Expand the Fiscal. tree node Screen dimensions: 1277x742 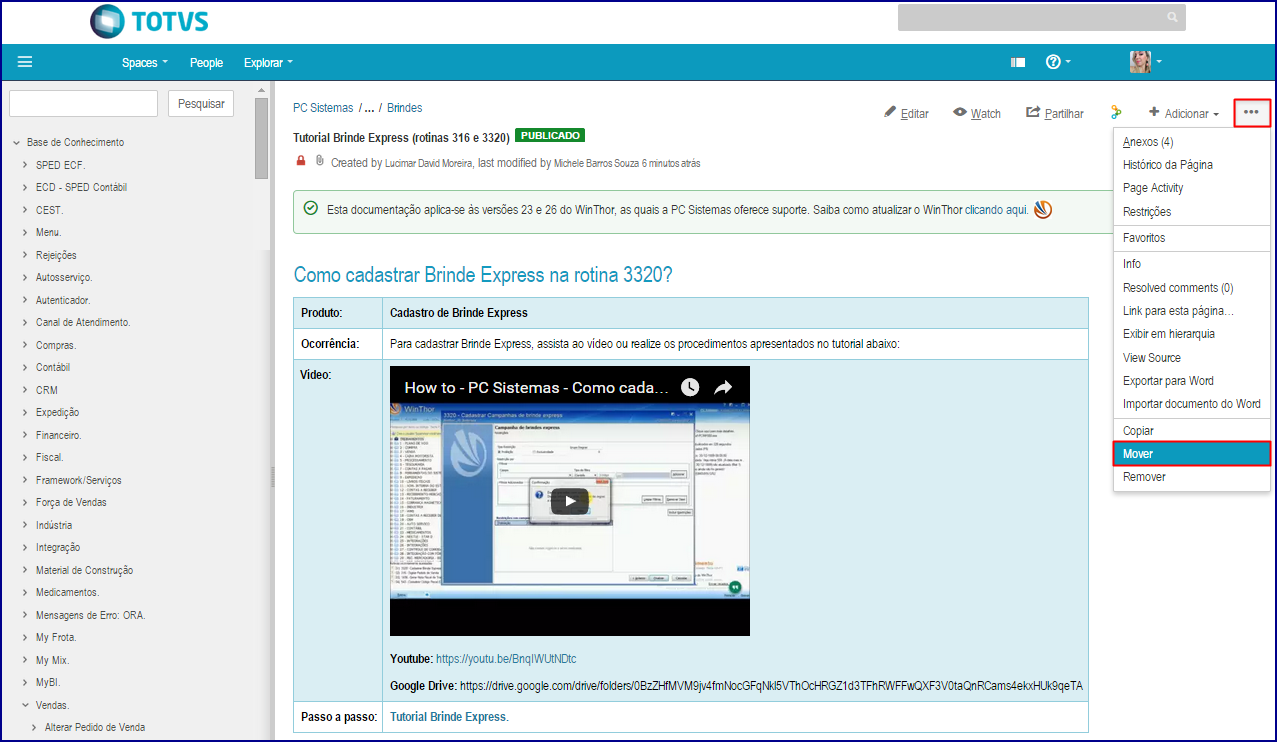26,457
